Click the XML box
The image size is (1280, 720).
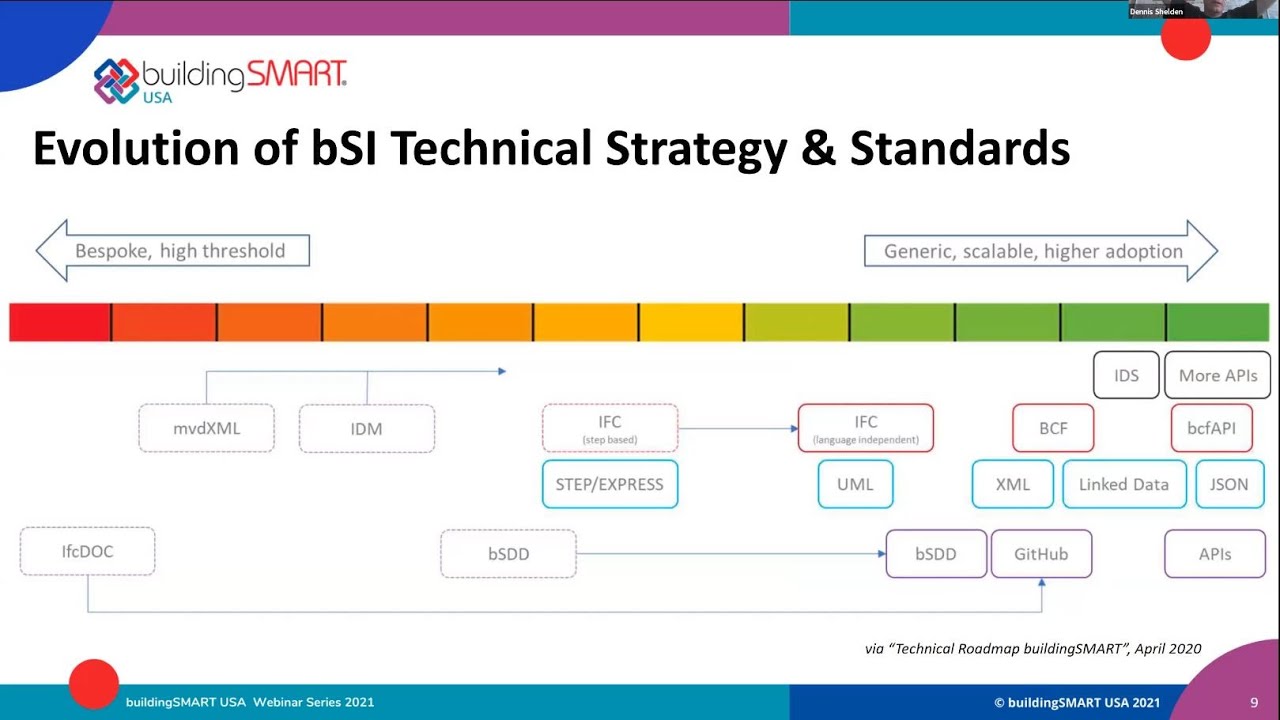(1013, 484)
